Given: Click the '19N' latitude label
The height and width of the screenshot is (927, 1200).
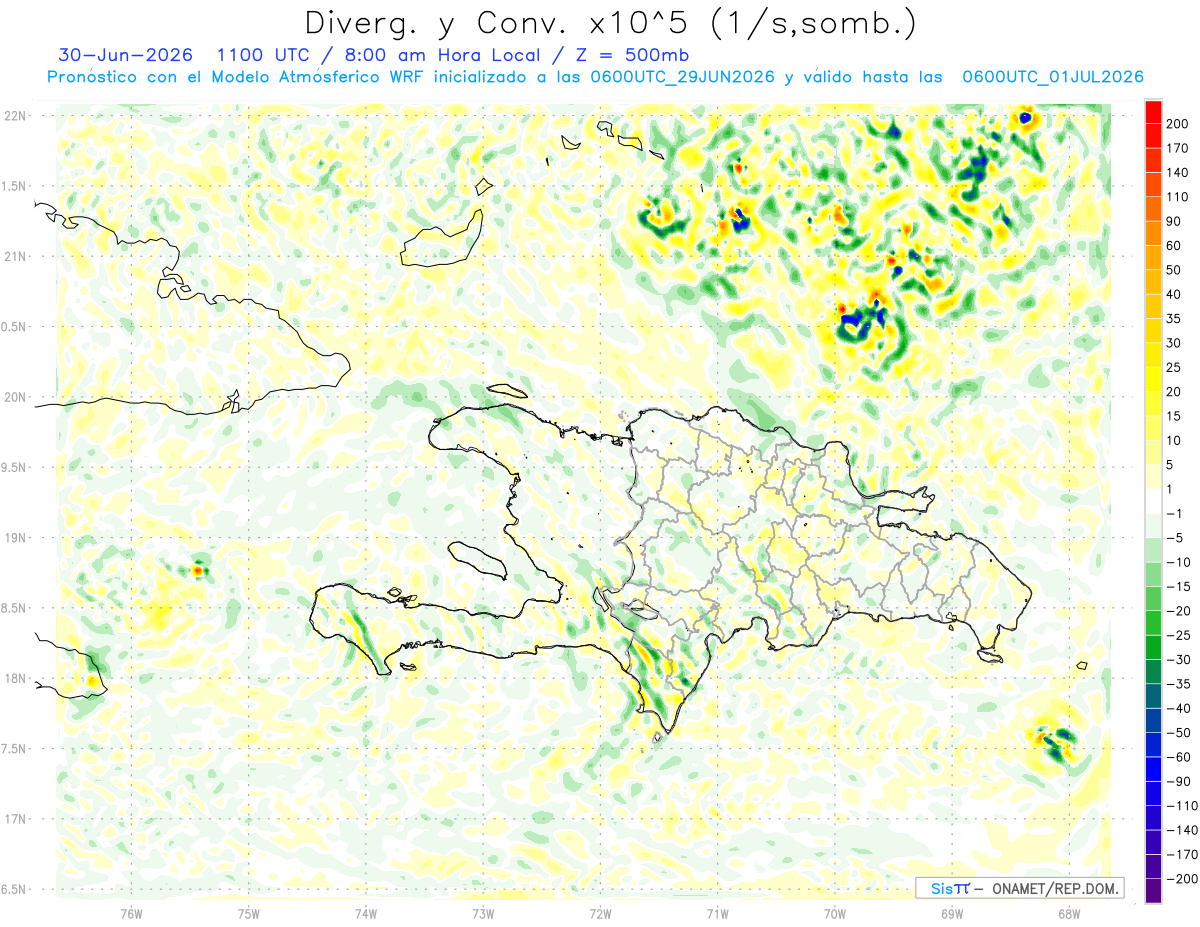Looking at the screenshot, I should [15, 537].
